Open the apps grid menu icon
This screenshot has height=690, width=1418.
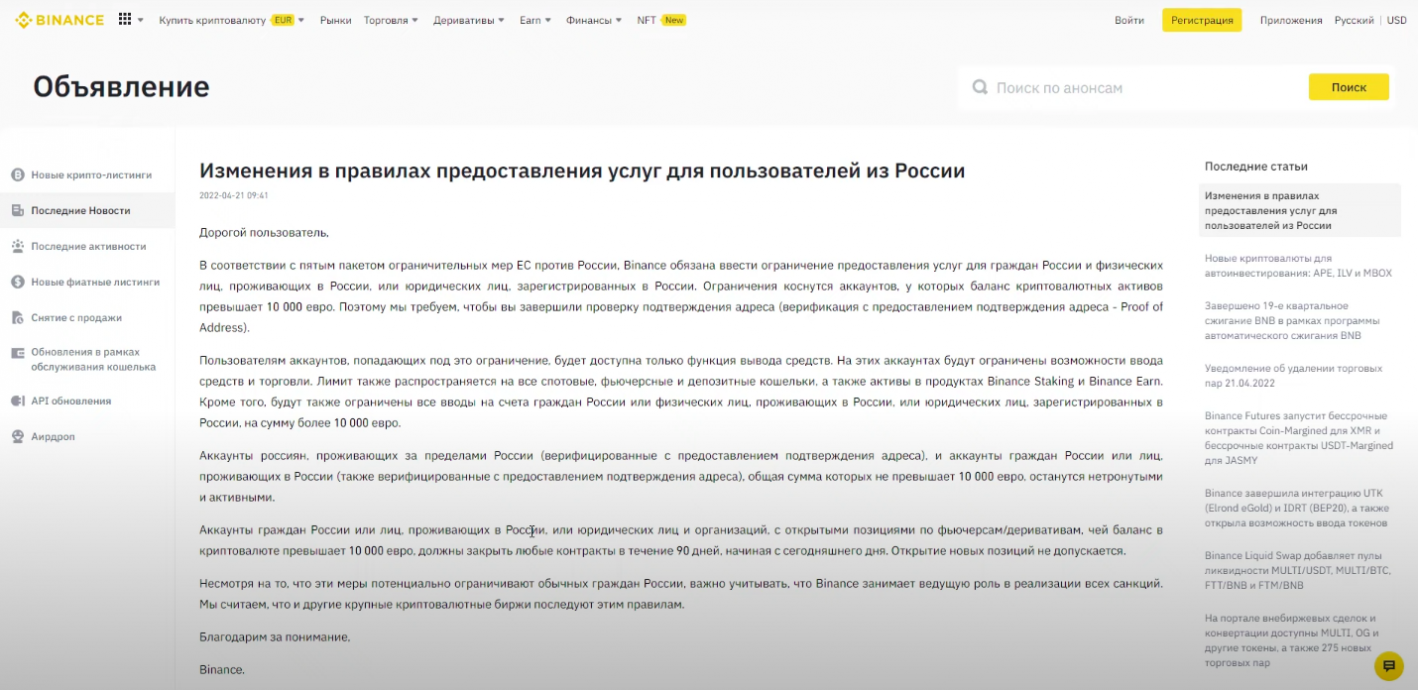click(x=125, y=19)
